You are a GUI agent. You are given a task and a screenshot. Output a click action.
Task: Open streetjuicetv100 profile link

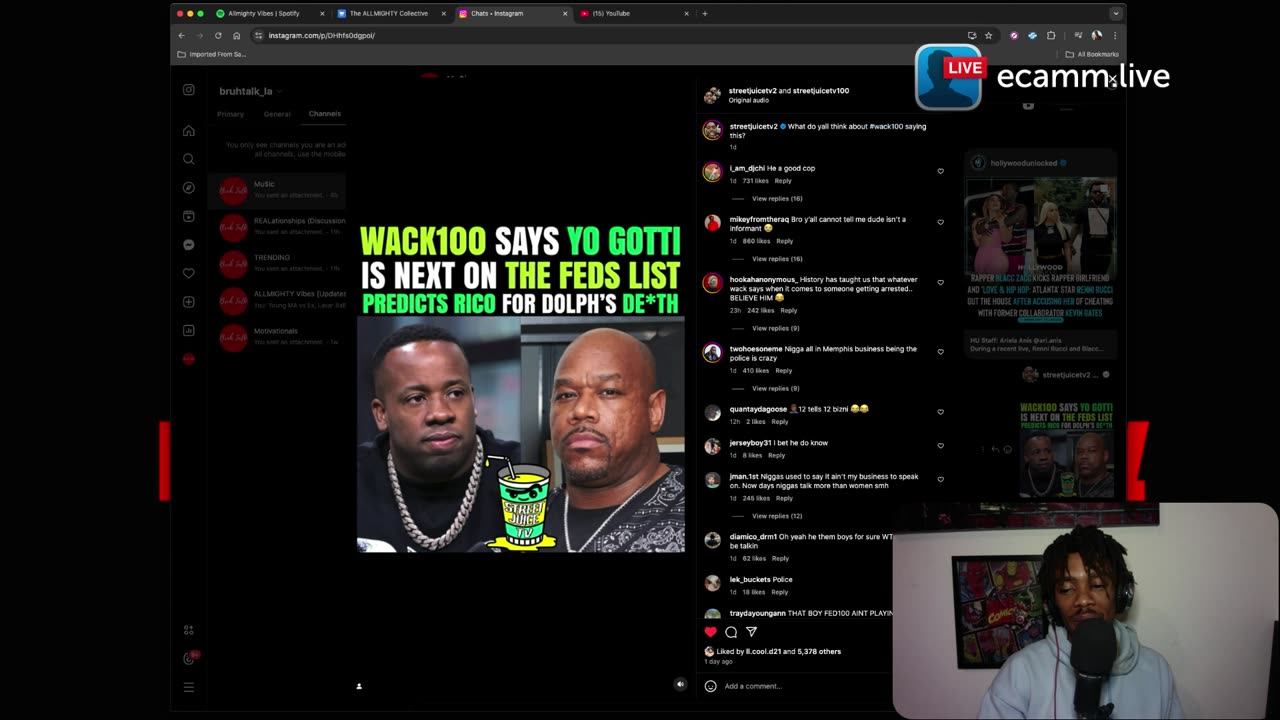[821, 91]
